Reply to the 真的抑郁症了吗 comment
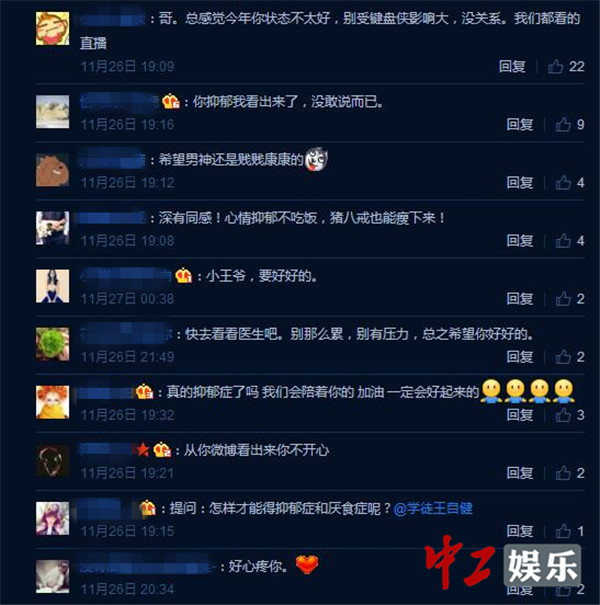 click(520, 415)
